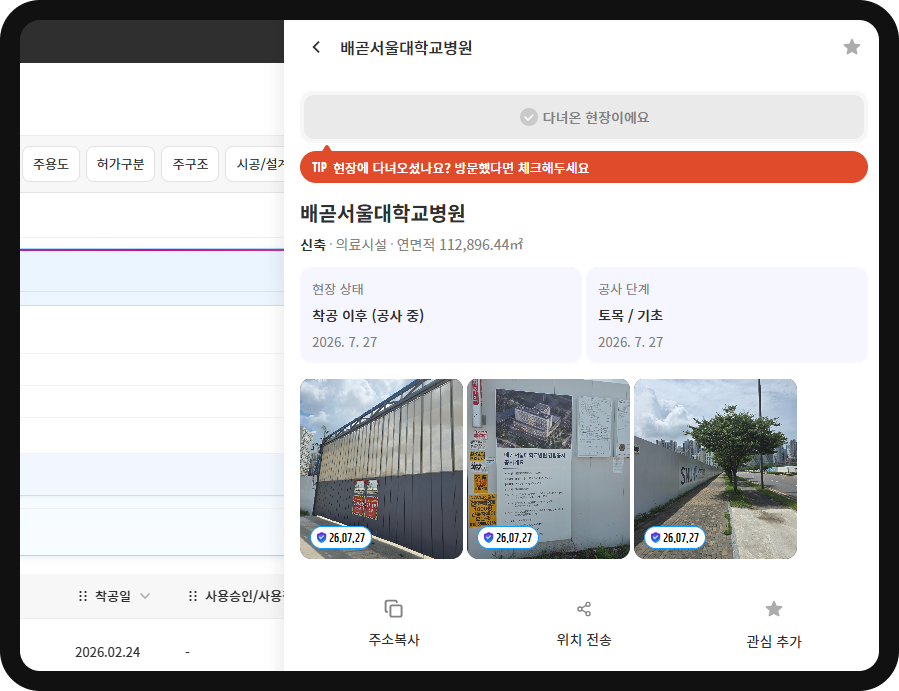Click date badge on sidewalk photo
This screenshot has height=691, width=899.
pyautogui.click(x=675, y=537)
